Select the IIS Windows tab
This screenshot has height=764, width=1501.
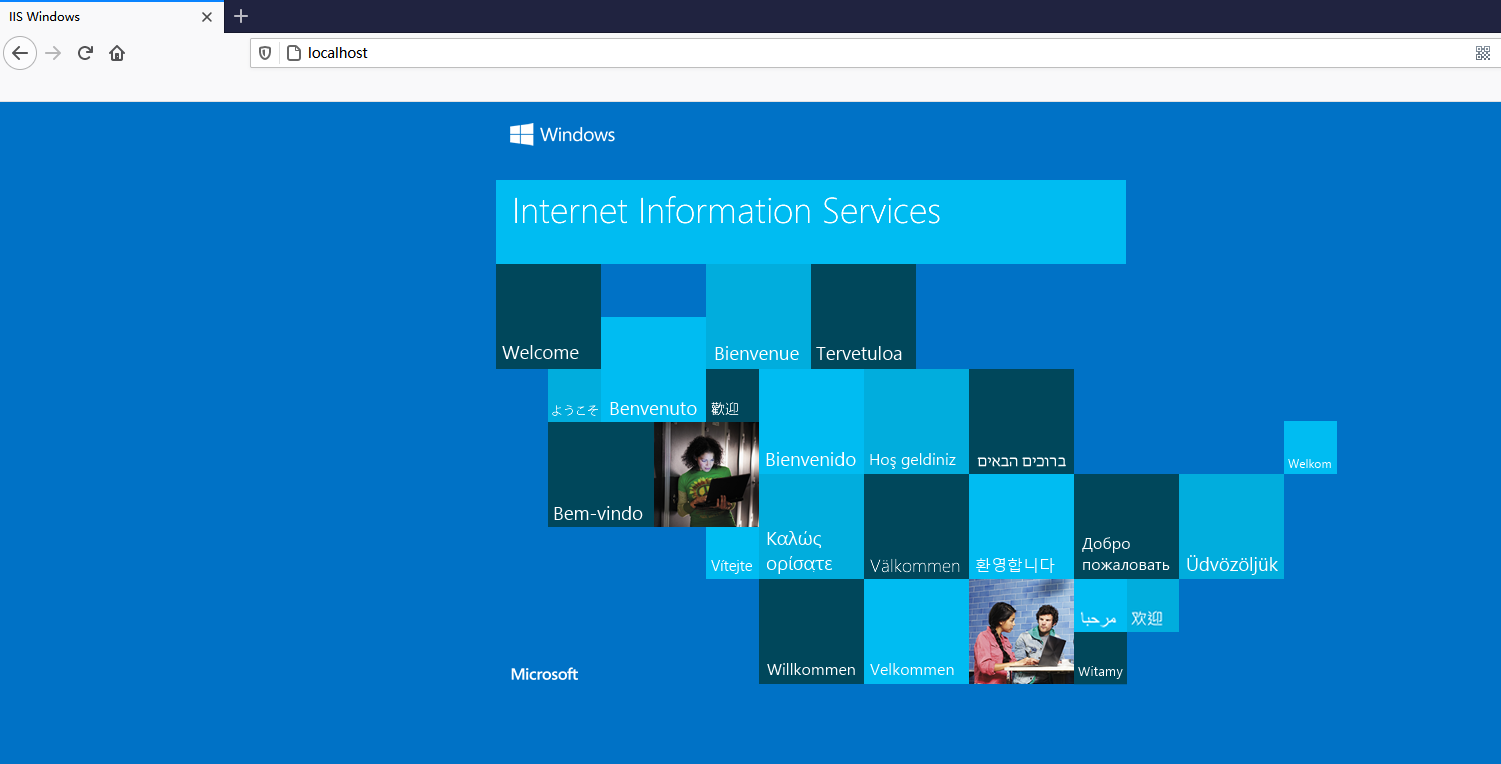112,17
